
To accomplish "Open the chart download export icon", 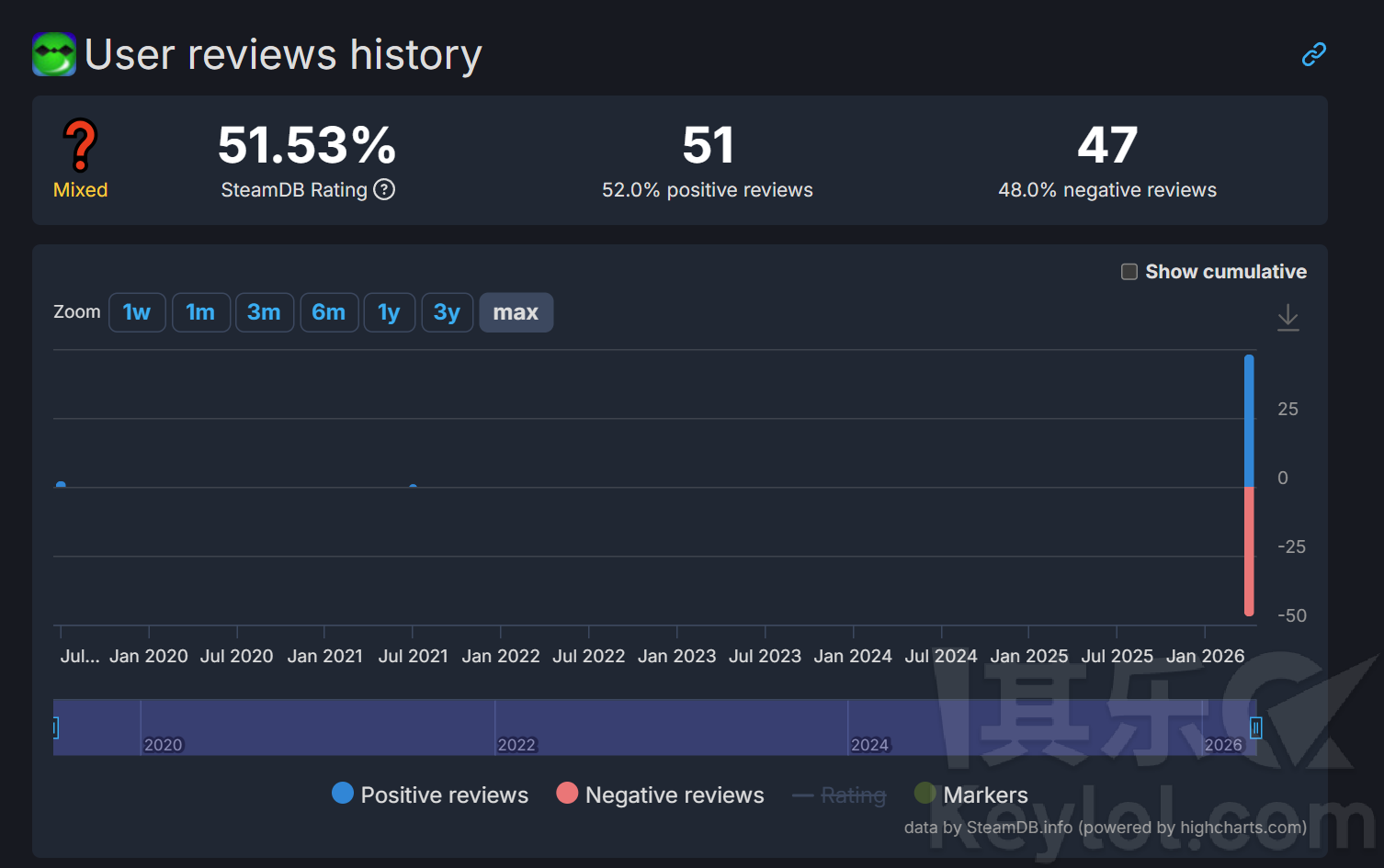I will pyautogui.click(x=1288, y=318).
